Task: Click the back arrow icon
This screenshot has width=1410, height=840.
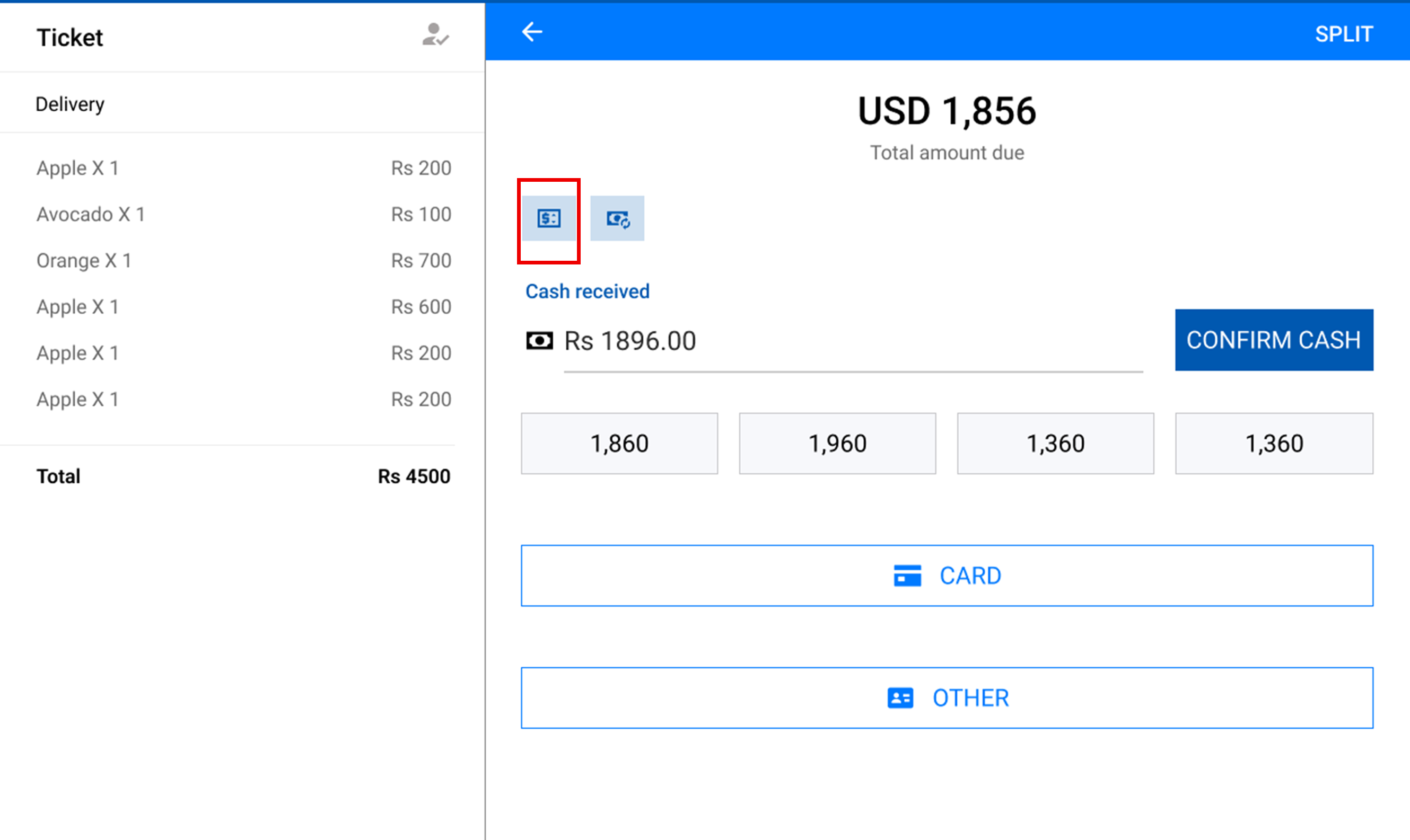Action: pyautogui.click(x=532, y=32)
